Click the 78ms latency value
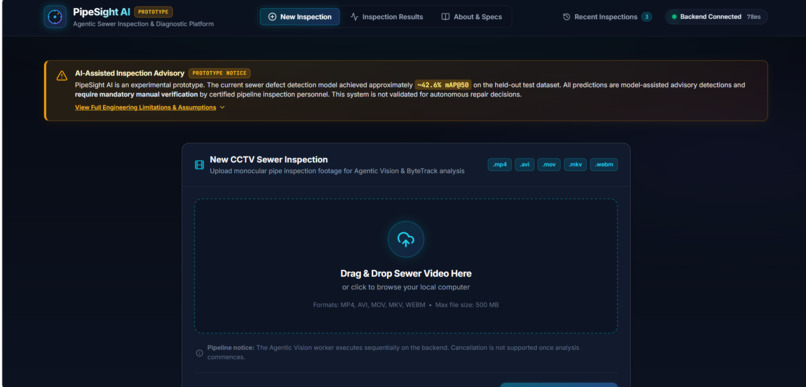This screenshot has width=806, height=387. pyautogui.click(x=754, y=17)
